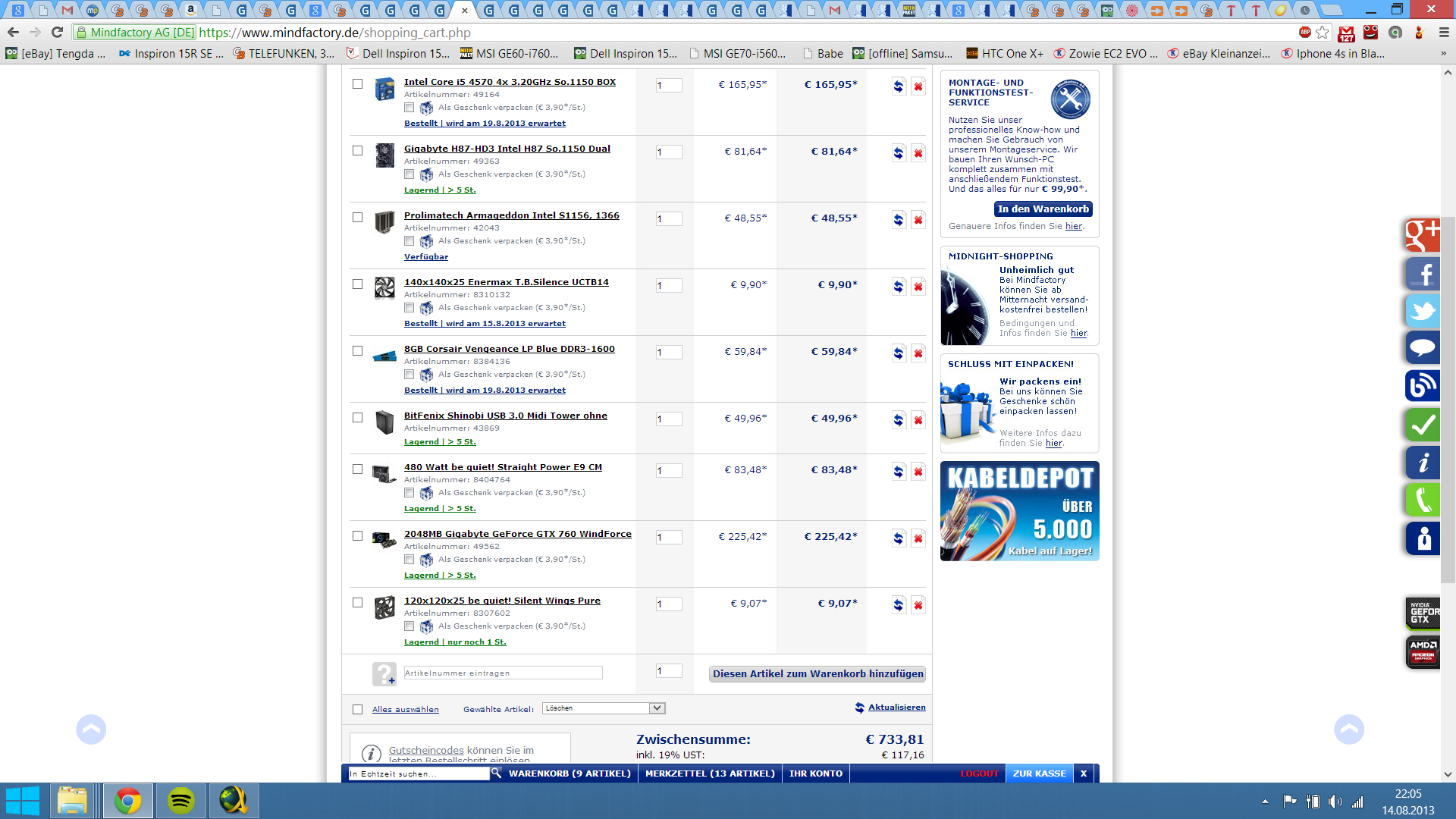The width and height of the screenshot is (1456, 819).
Task: Close the bottom bar with X
Action: point(1084,773)
